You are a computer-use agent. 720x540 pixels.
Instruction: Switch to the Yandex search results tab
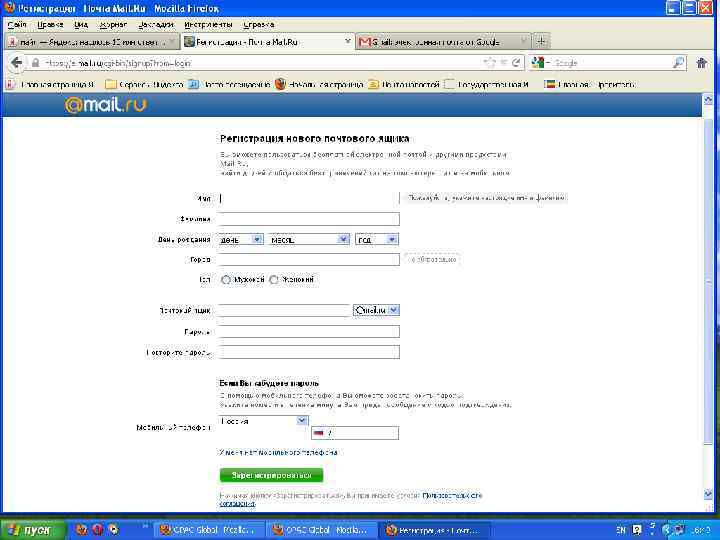click(x=90, y=42)
